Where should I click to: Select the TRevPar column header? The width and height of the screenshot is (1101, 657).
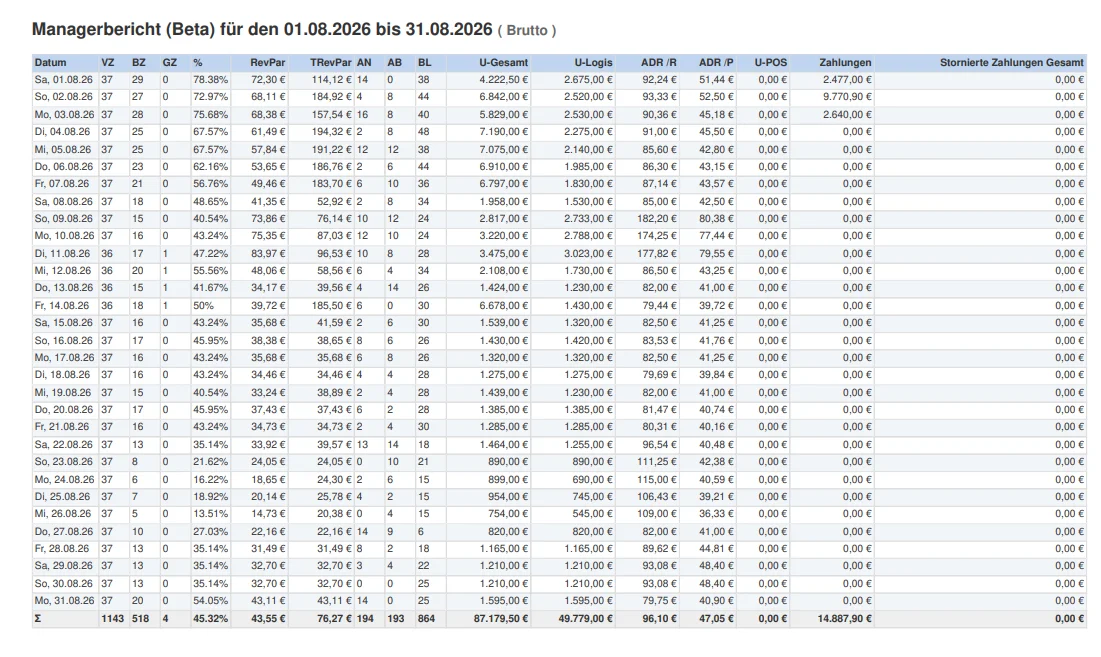pyautogui.click(x=331, y=62)
